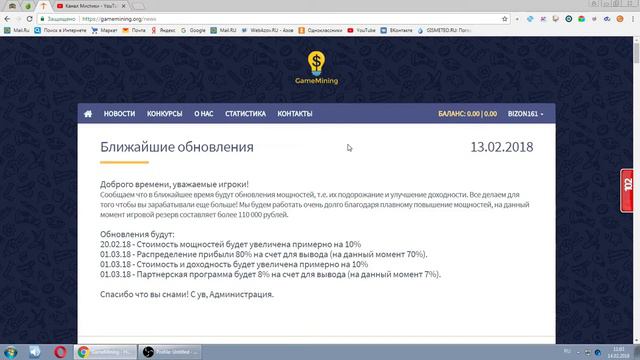Open a new browser tab
640x360 pixels.
tap(138, 6)
